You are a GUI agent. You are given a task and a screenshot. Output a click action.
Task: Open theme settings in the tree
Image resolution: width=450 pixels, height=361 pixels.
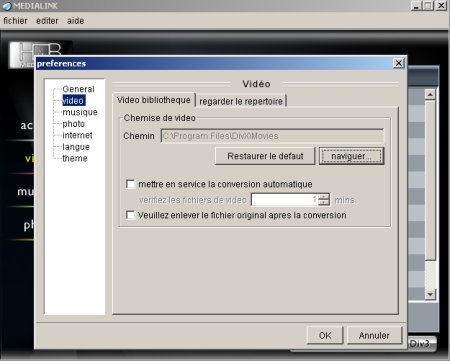(75, 158)
